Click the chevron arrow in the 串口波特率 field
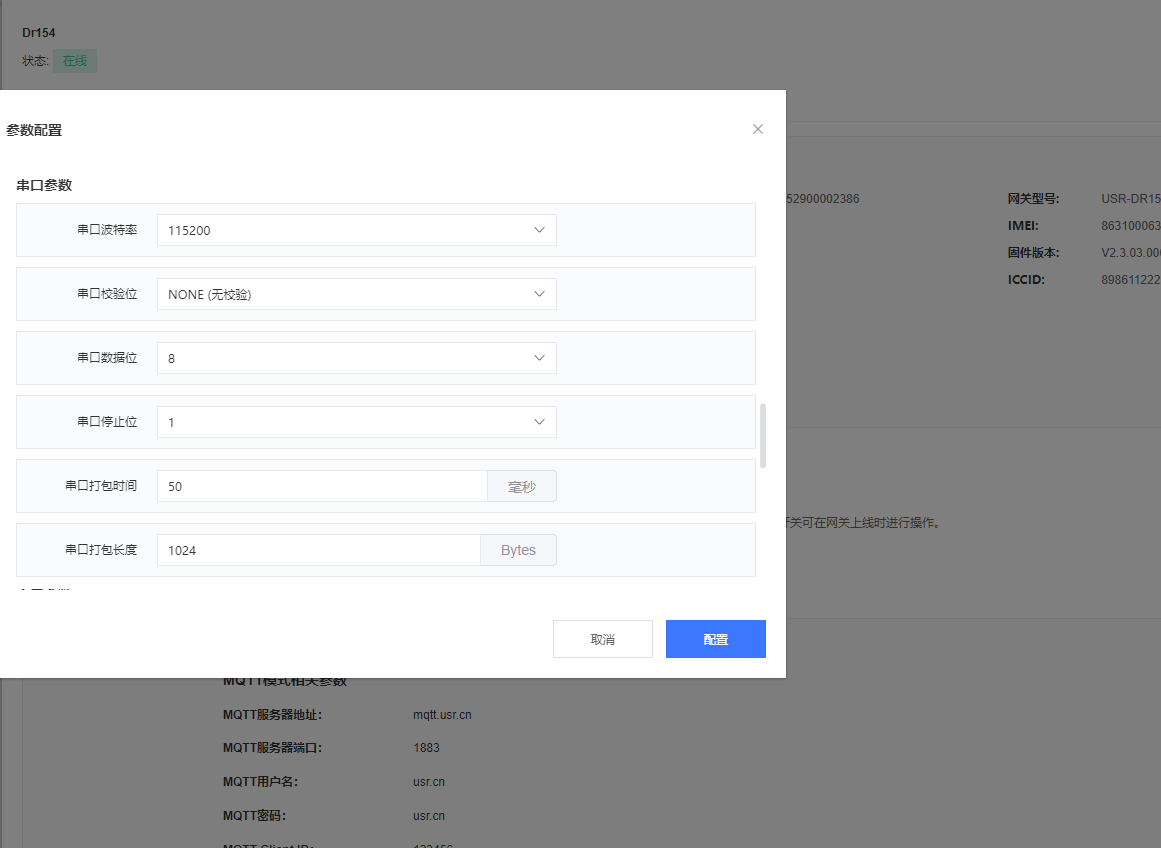 click(539, 230)
